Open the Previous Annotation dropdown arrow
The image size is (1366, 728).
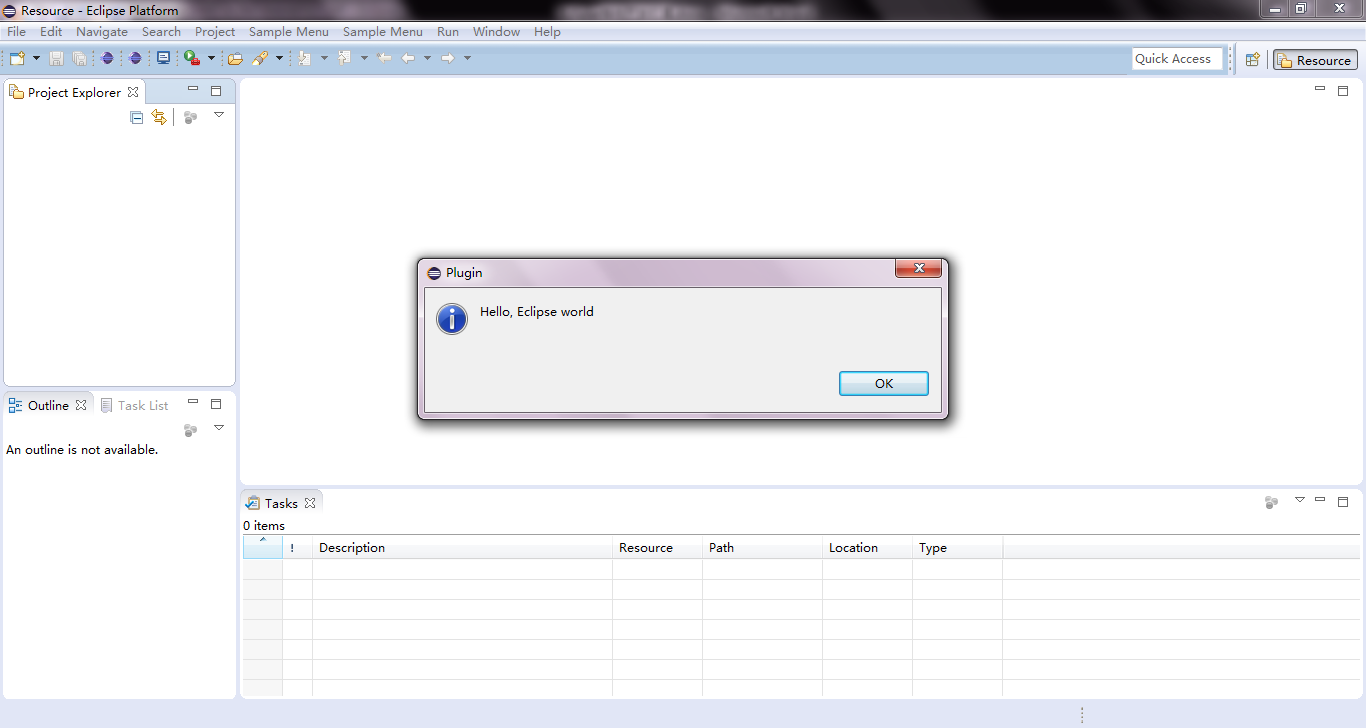(x=364, y=59)
